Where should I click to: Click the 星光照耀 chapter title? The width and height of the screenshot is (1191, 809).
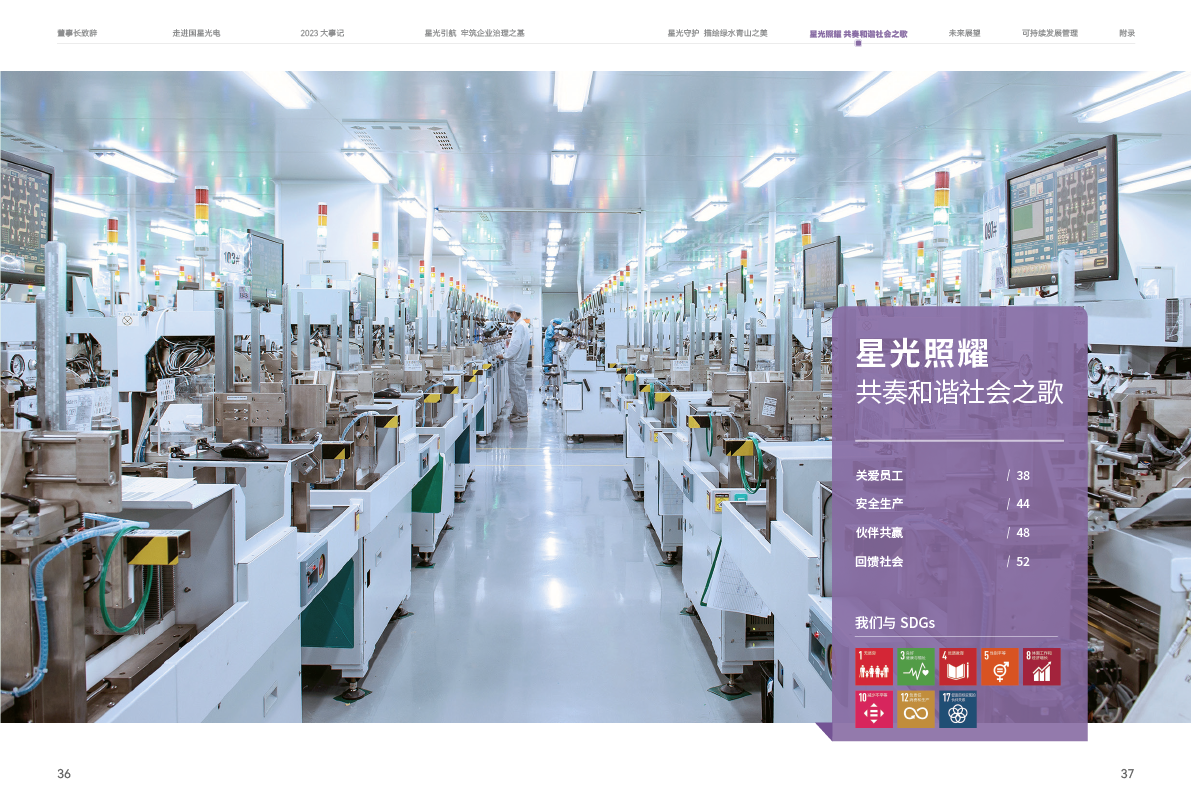(x=922, y=353)
